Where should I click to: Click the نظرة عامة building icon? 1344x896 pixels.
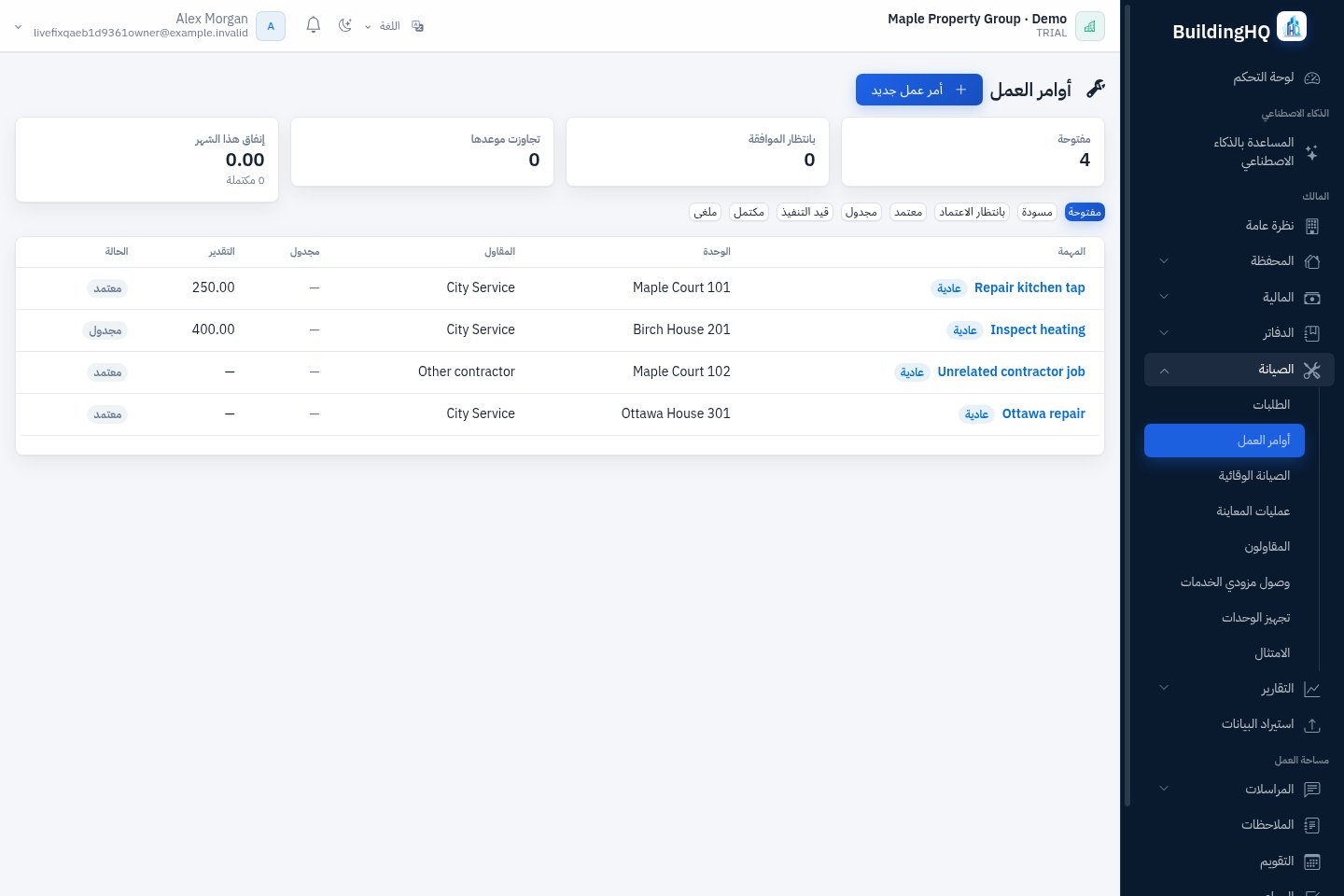1312,226
